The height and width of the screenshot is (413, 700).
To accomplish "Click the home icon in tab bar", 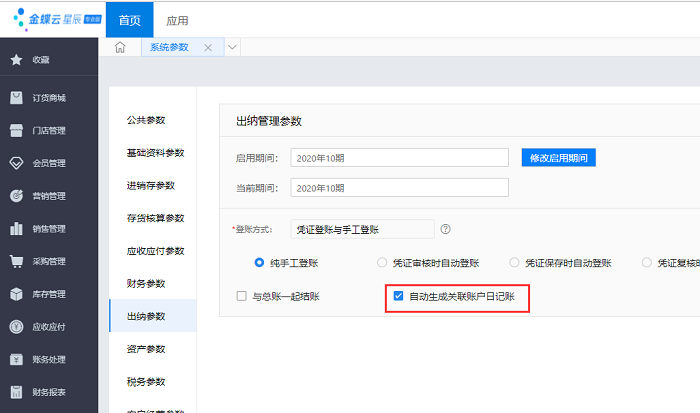I will (120, 48).
